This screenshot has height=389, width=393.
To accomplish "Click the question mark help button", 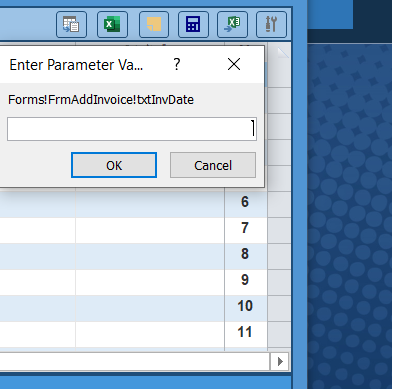I will click(x=177, y=64).
